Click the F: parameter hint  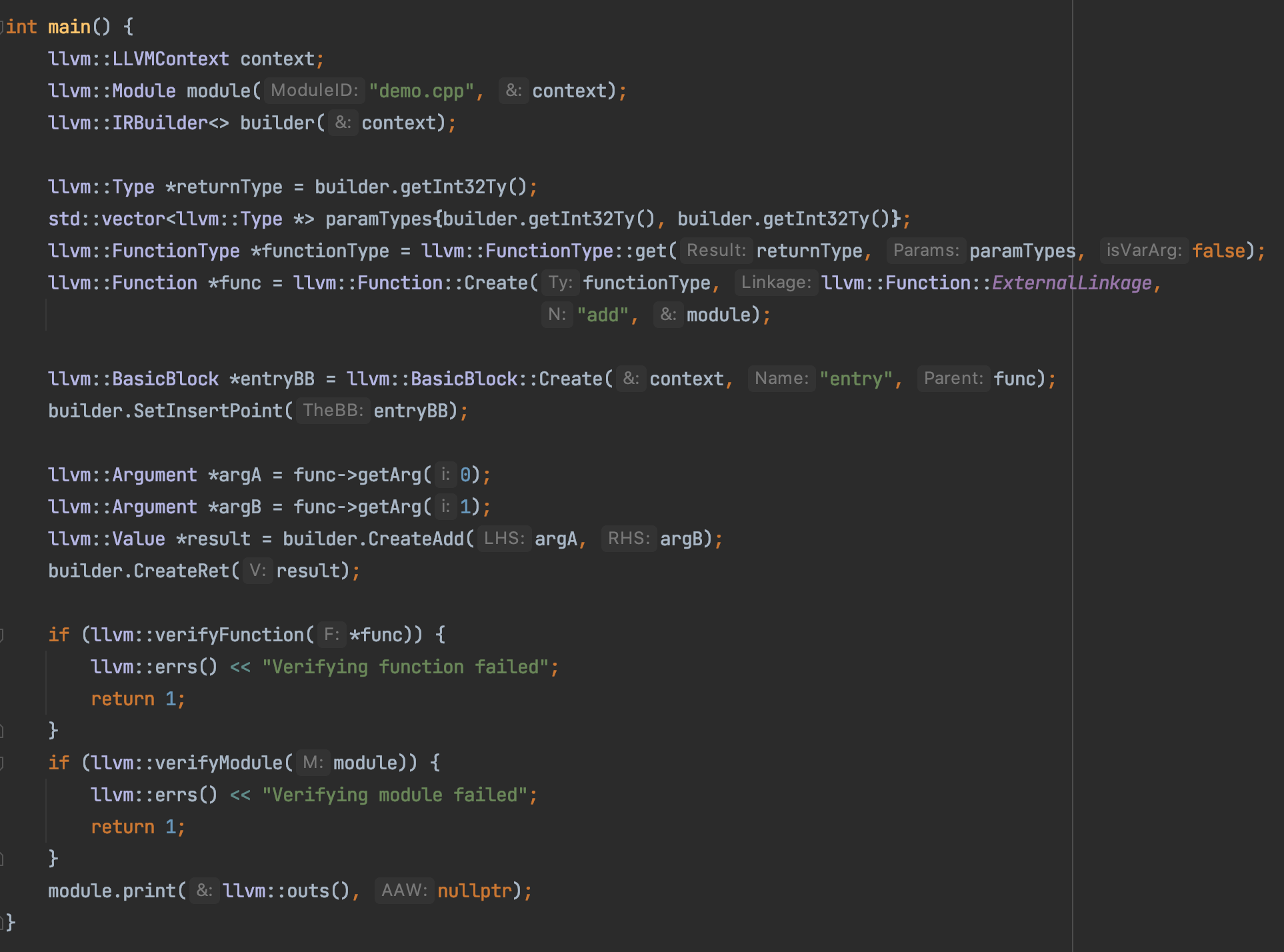pyautogui.click(x=331, y=634)
